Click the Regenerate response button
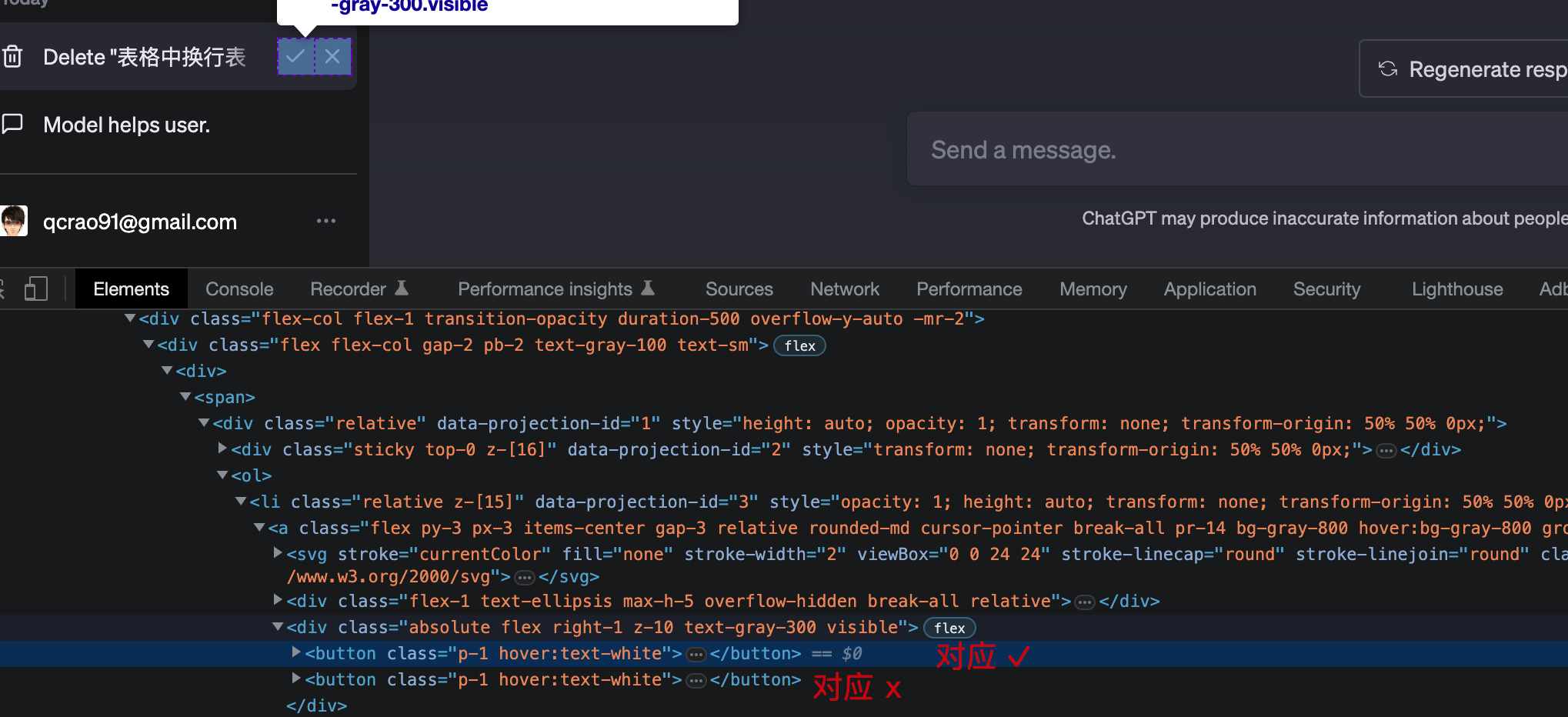Viewport: 1568px width, 717px height. [1463, 69]
